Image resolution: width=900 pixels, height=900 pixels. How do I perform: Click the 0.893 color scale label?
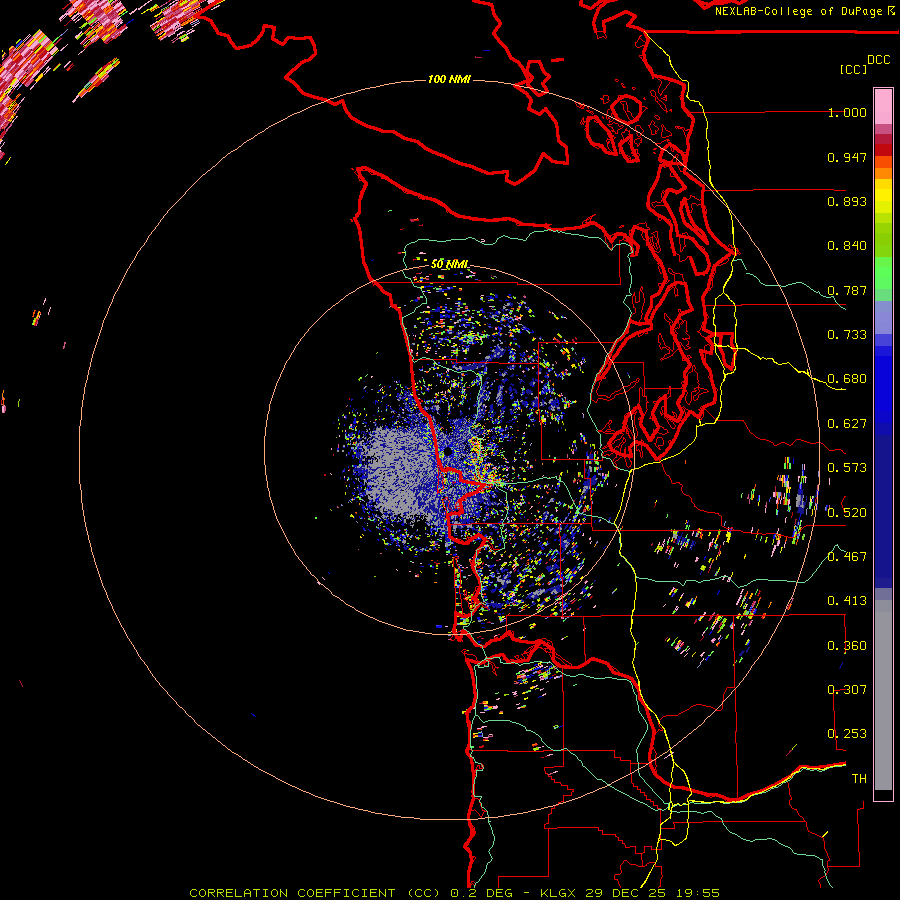(x=847, y=201)
